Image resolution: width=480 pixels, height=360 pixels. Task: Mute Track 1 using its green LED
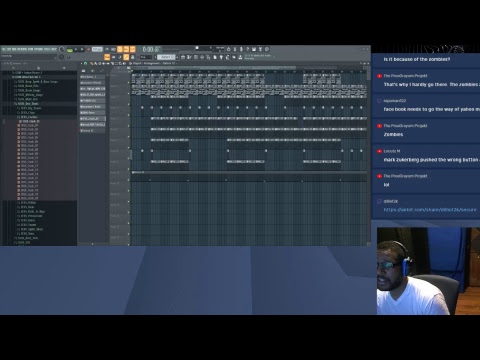(129, 82)
